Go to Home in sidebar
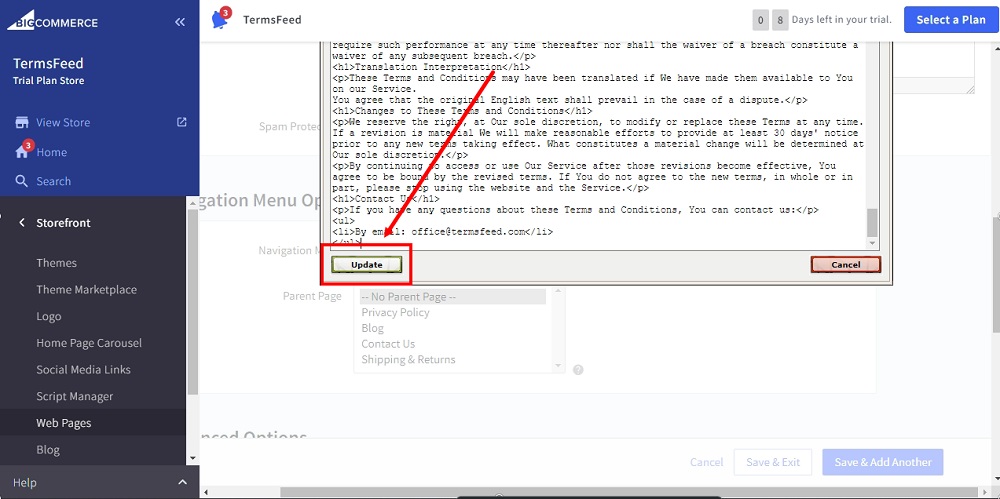Screen dimensions: 1000x499 click(52, 153)
